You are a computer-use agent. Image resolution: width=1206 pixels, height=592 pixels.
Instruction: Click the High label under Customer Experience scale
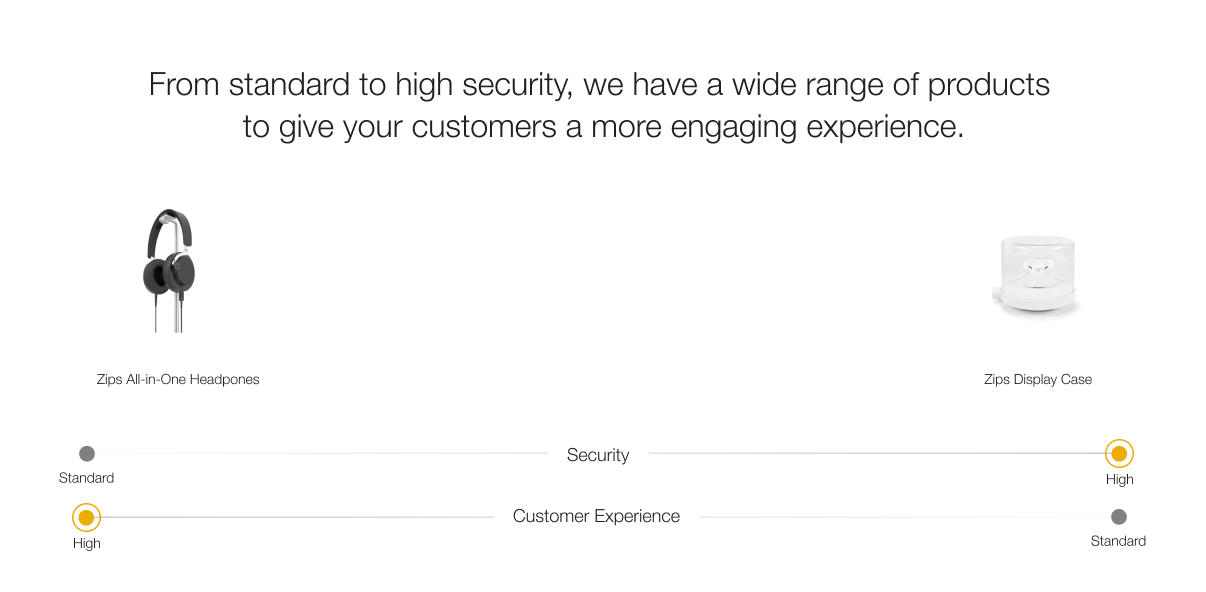point(87,543)
